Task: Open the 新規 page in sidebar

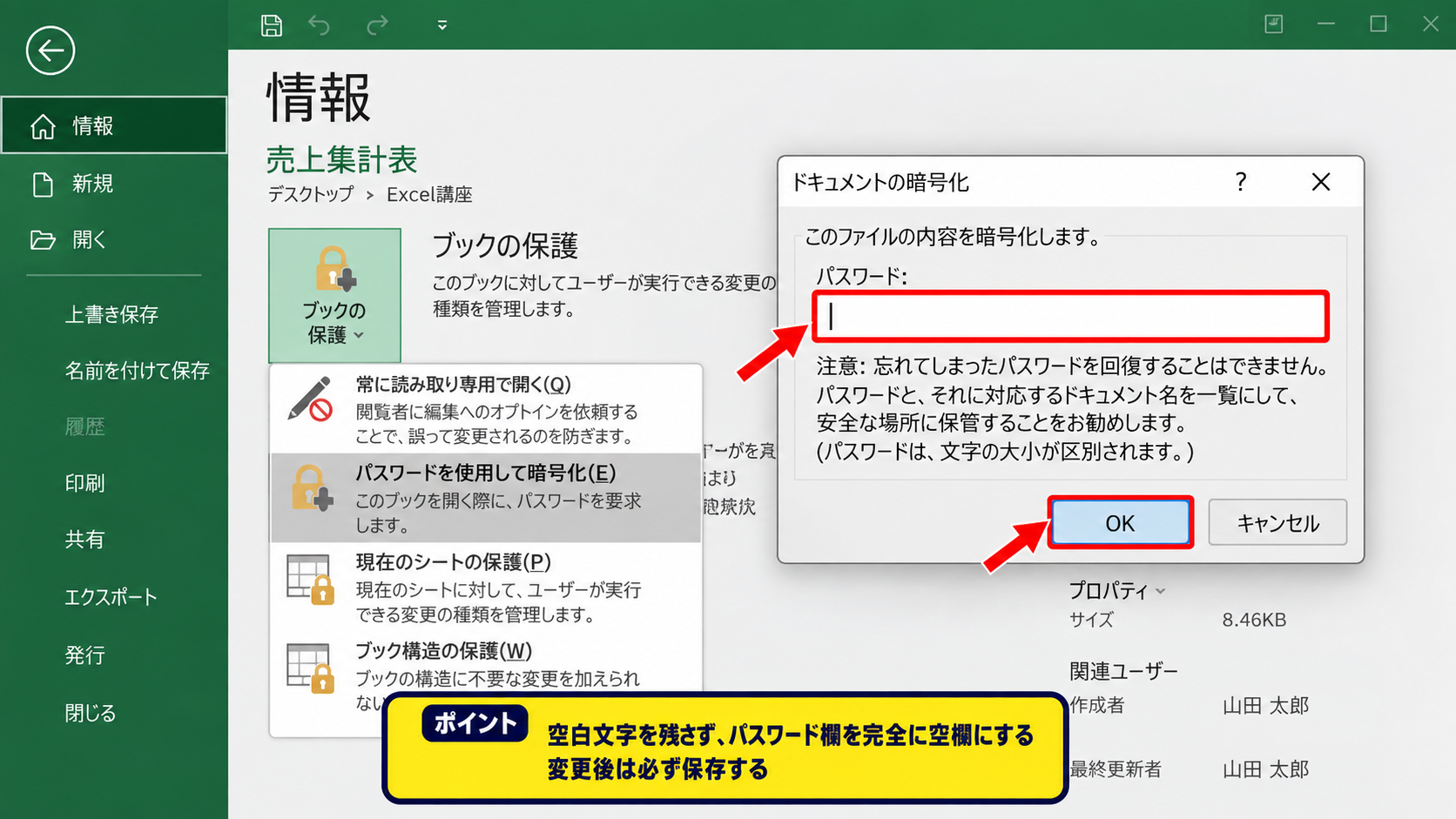Action: [x=114, y=184]
